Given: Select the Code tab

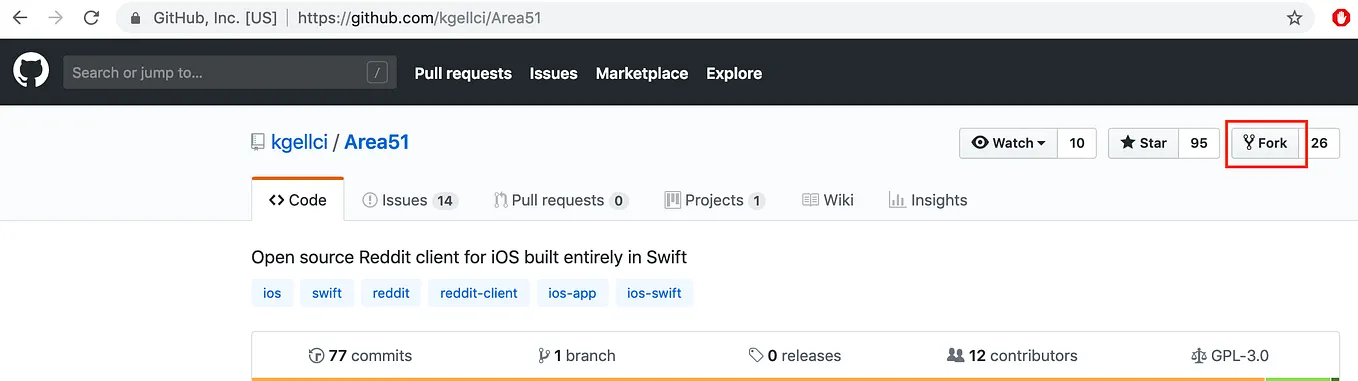Looking at the screenshot, I should pyautogui.click(x=298, y=200).
